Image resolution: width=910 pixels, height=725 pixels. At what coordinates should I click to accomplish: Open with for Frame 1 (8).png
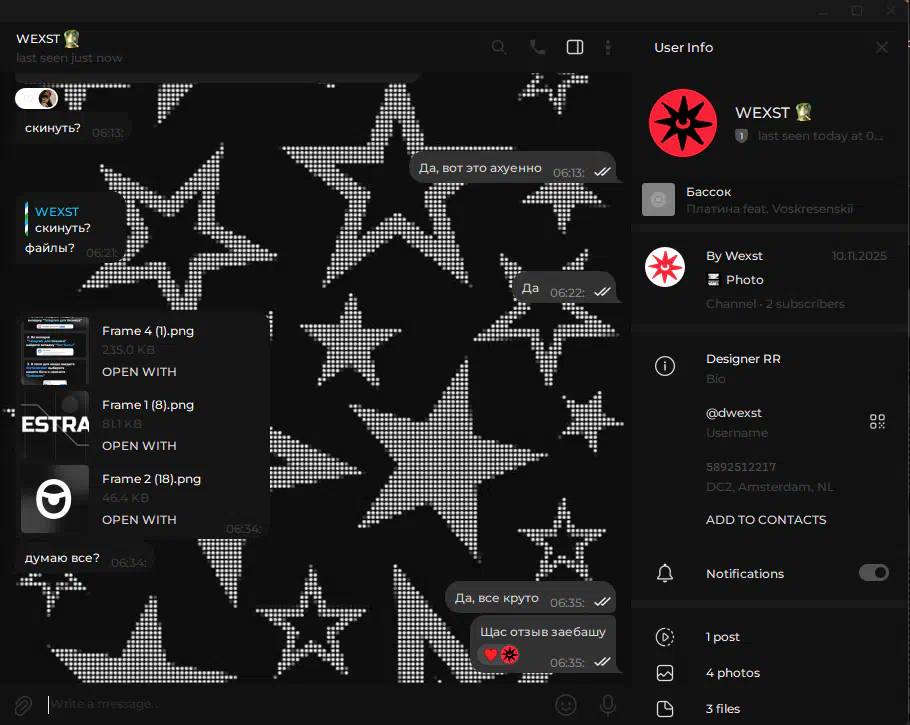click(139, 446)
